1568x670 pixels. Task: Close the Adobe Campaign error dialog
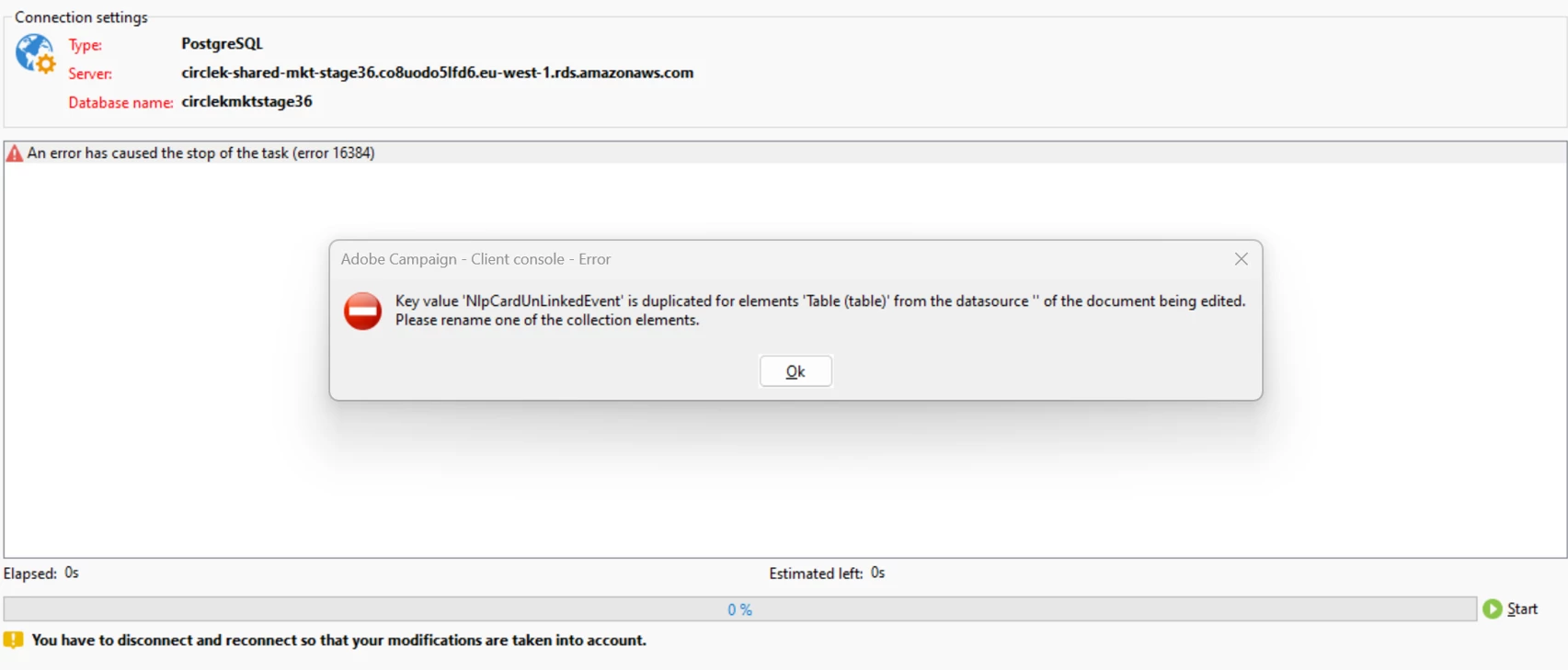pos(1242,259)
